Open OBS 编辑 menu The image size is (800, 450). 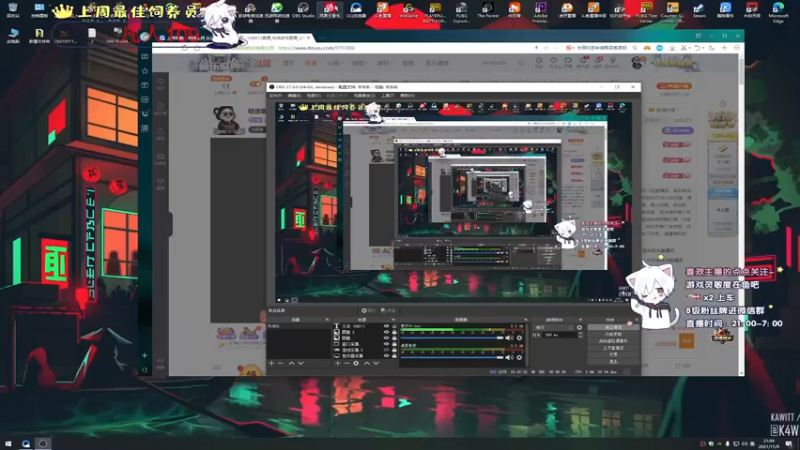click(x=294, y=95)
